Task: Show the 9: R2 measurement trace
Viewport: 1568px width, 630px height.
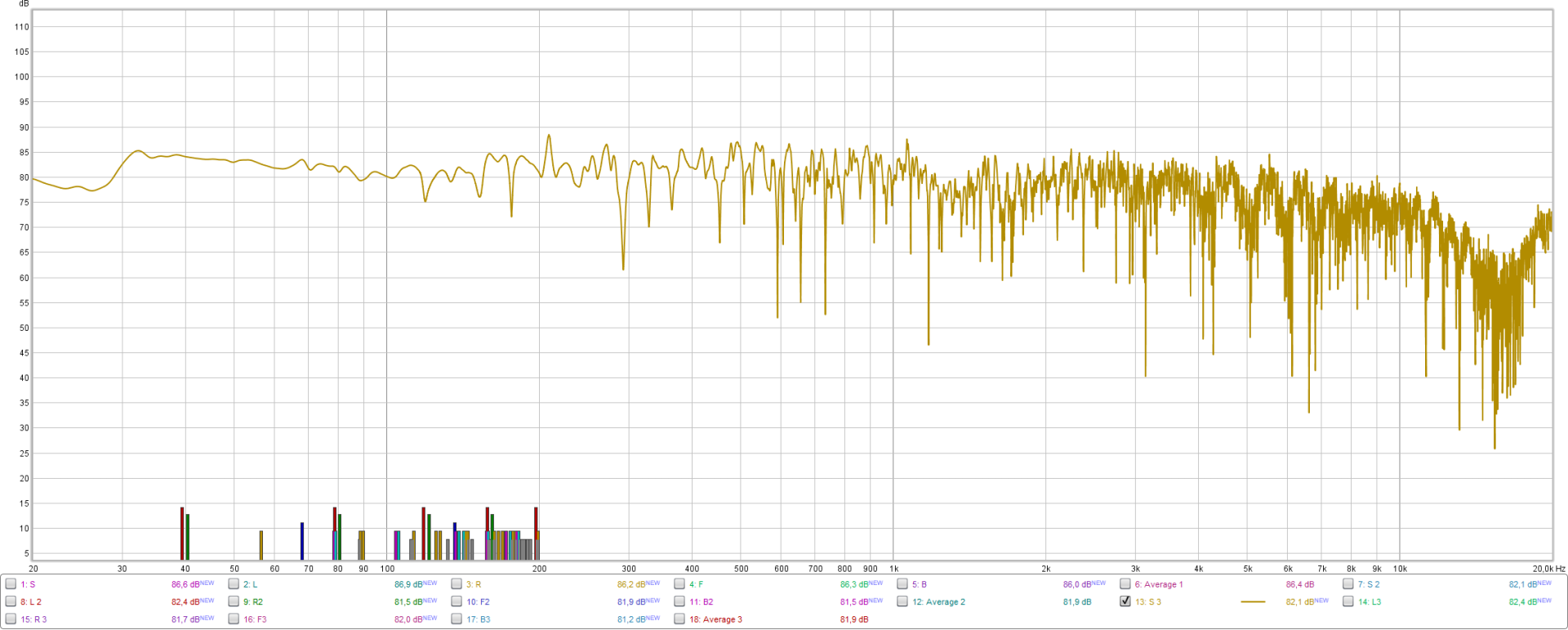Action: point(234,601)
